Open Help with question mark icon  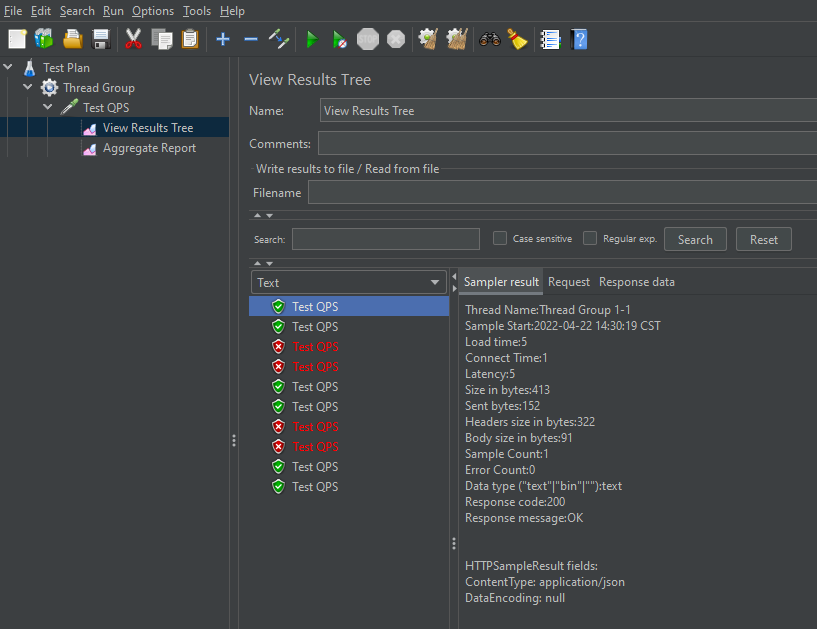(x=579, y=39)
